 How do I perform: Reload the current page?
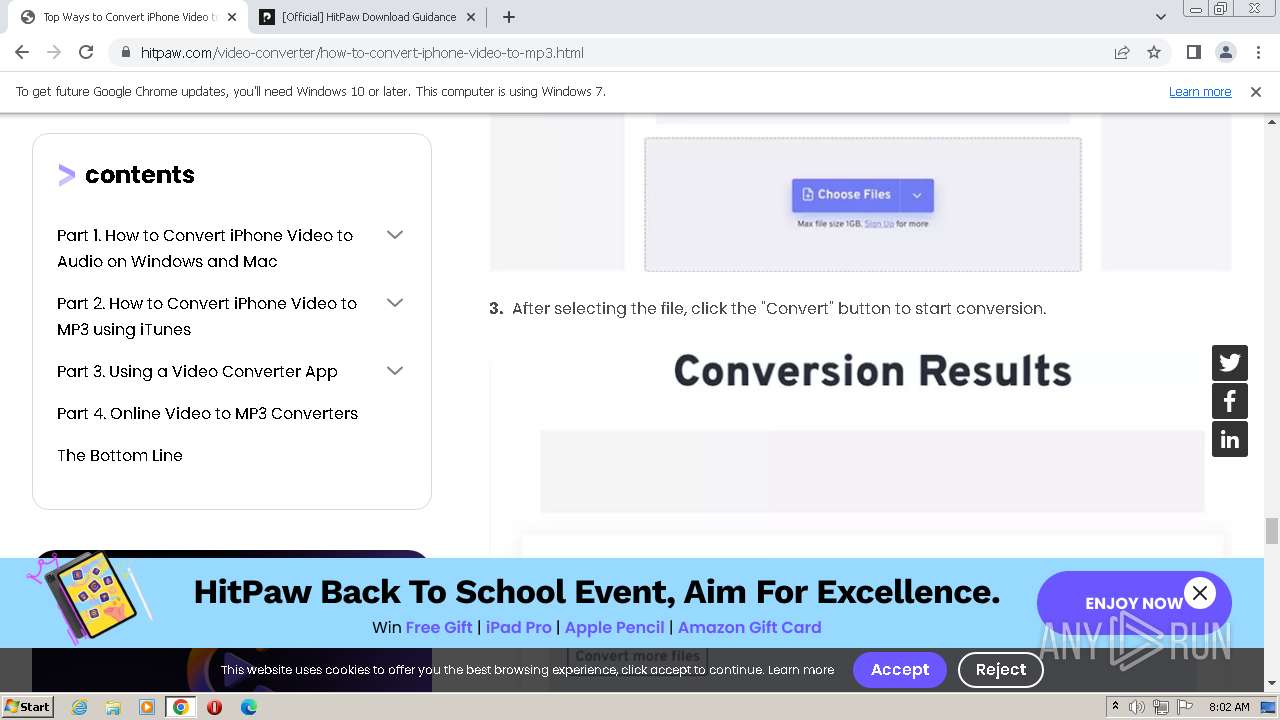(86, 52)
